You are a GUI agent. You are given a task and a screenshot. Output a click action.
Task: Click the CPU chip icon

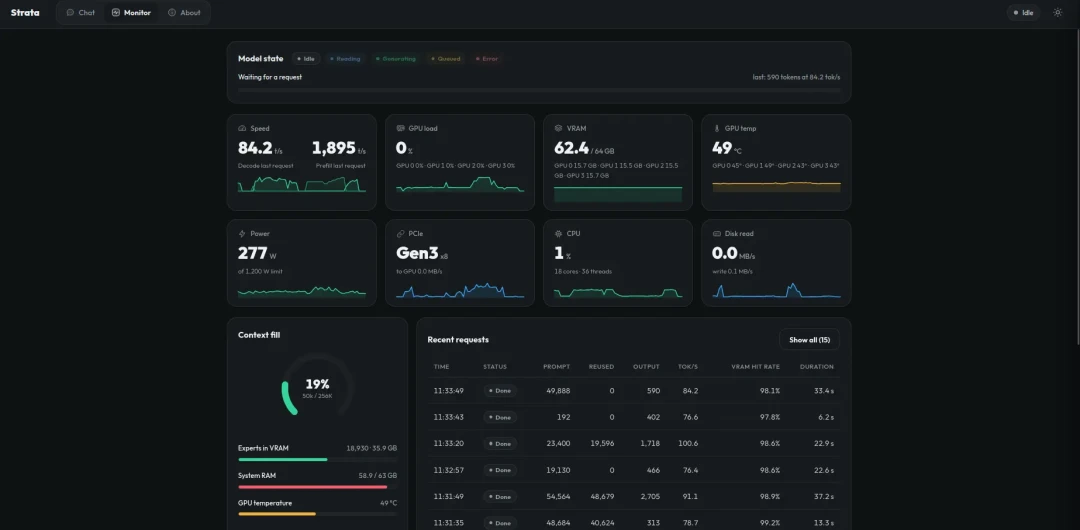click(x=559, y=234)
